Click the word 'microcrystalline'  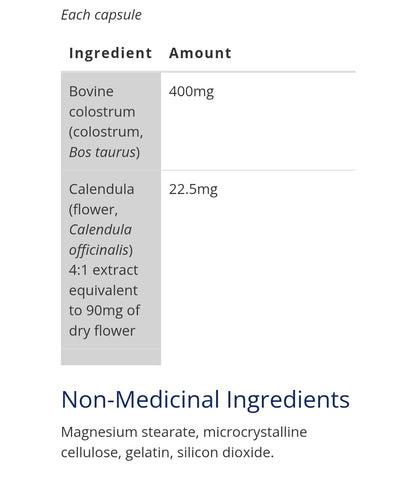click(x=255, y=432)
